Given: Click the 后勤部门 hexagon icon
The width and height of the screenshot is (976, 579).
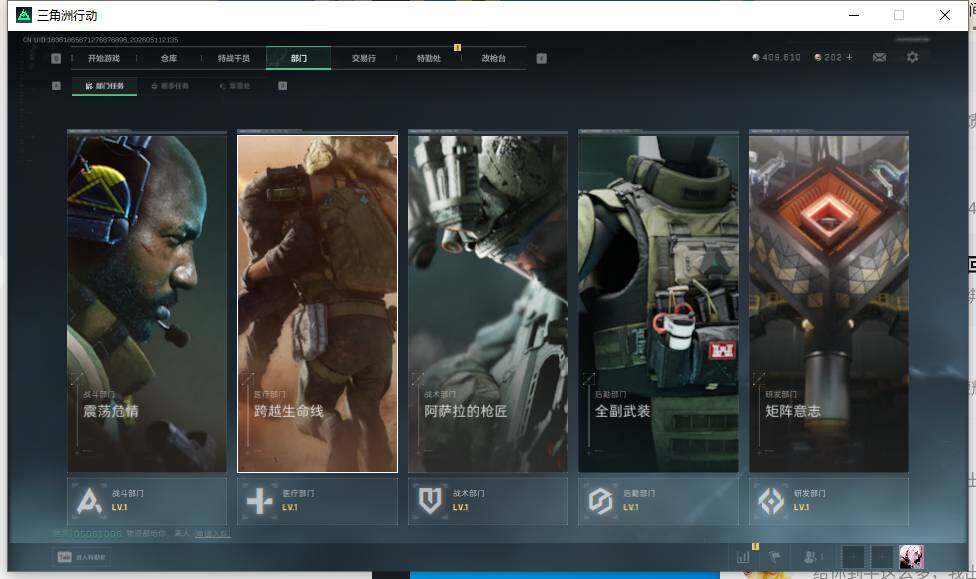Looking at the screenshot, I should tap(601, 501).
